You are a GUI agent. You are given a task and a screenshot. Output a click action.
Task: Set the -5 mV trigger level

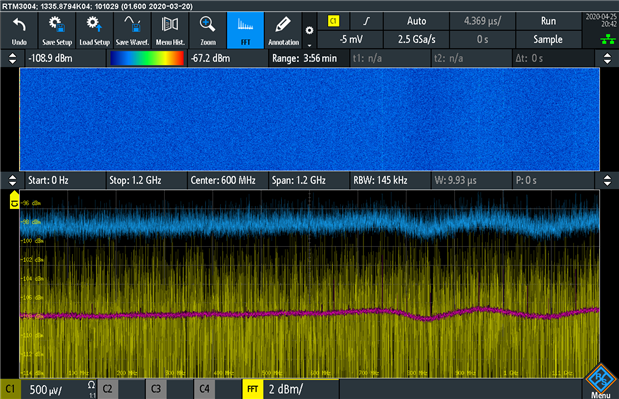tap(350, 39)
